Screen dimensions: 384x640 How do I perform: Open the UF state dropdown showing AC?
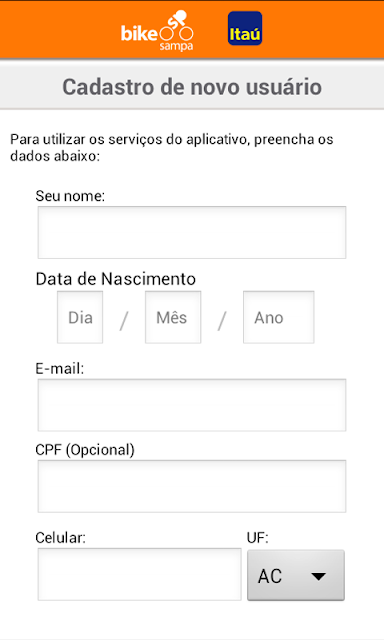tap(296, 575)
